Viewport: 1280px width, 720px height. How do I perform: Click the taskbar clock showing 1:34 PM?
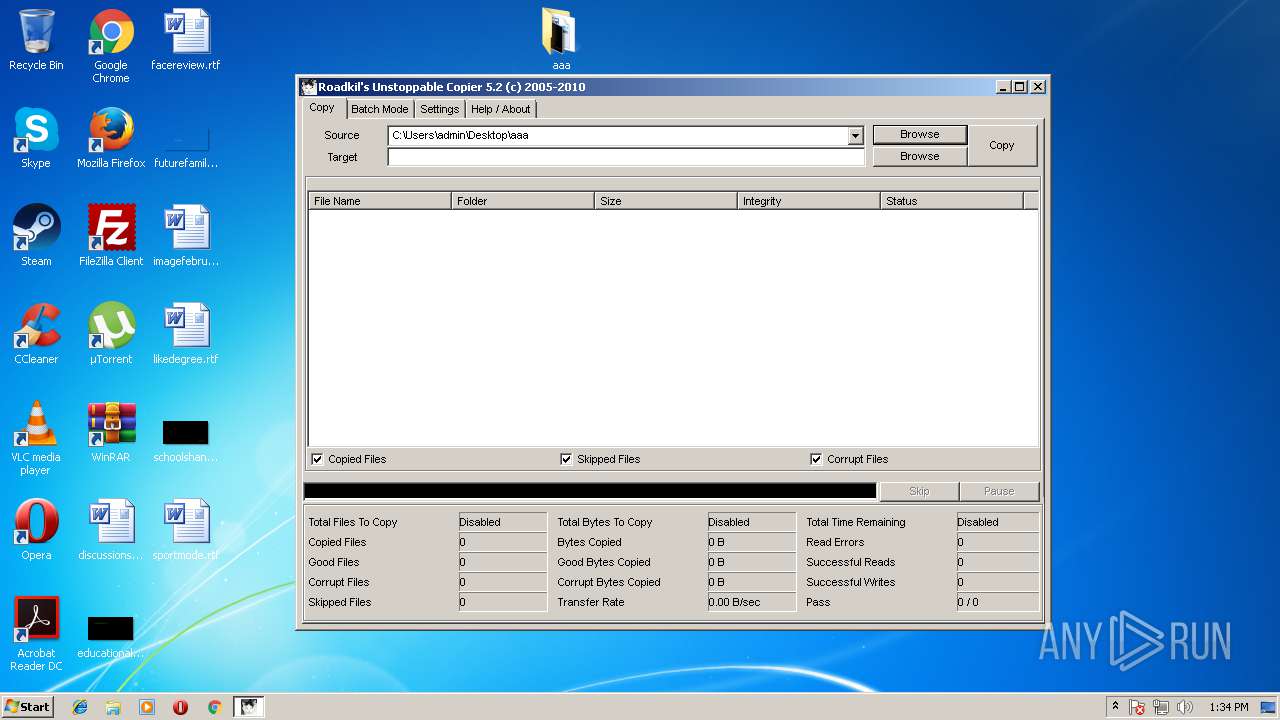[x=1228, y=707]
